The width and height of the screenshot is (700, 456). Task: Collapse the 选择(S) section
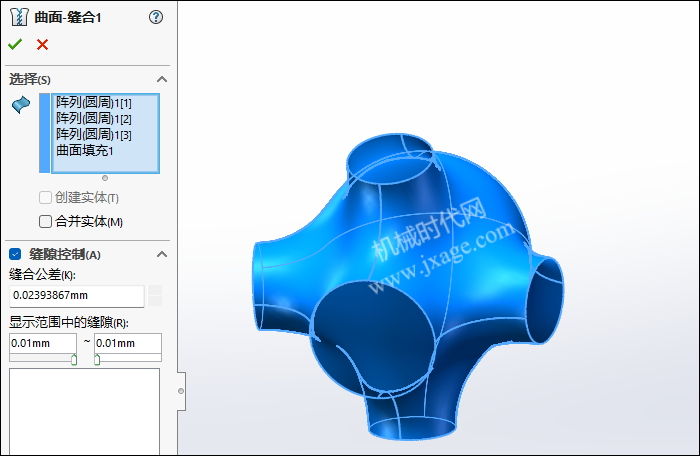coord(162,79)
